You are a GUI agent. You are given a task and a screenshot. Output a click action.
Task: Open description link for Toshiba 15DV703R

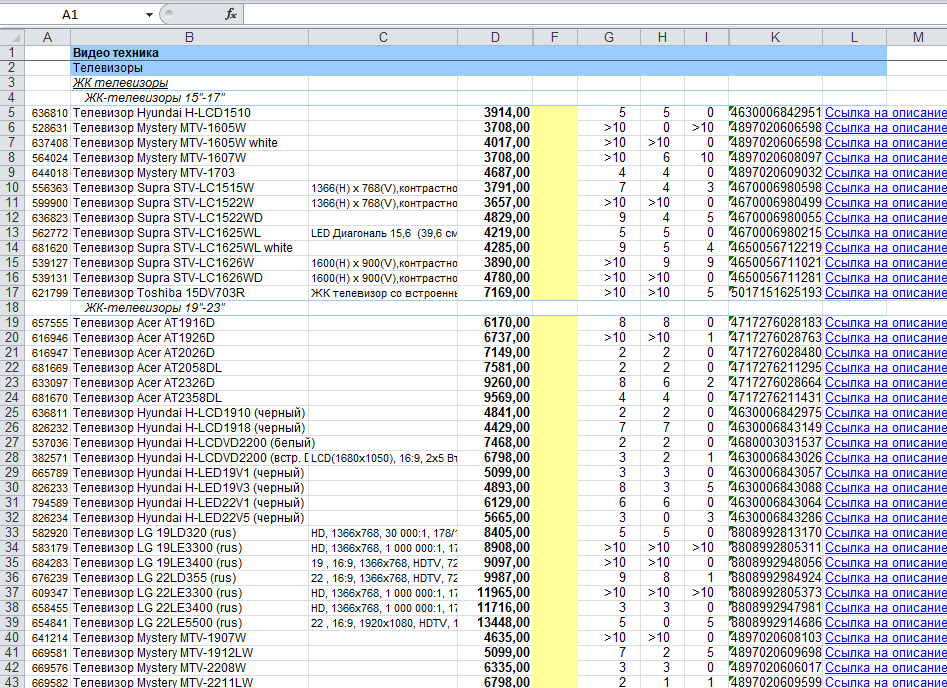point(885,292)
